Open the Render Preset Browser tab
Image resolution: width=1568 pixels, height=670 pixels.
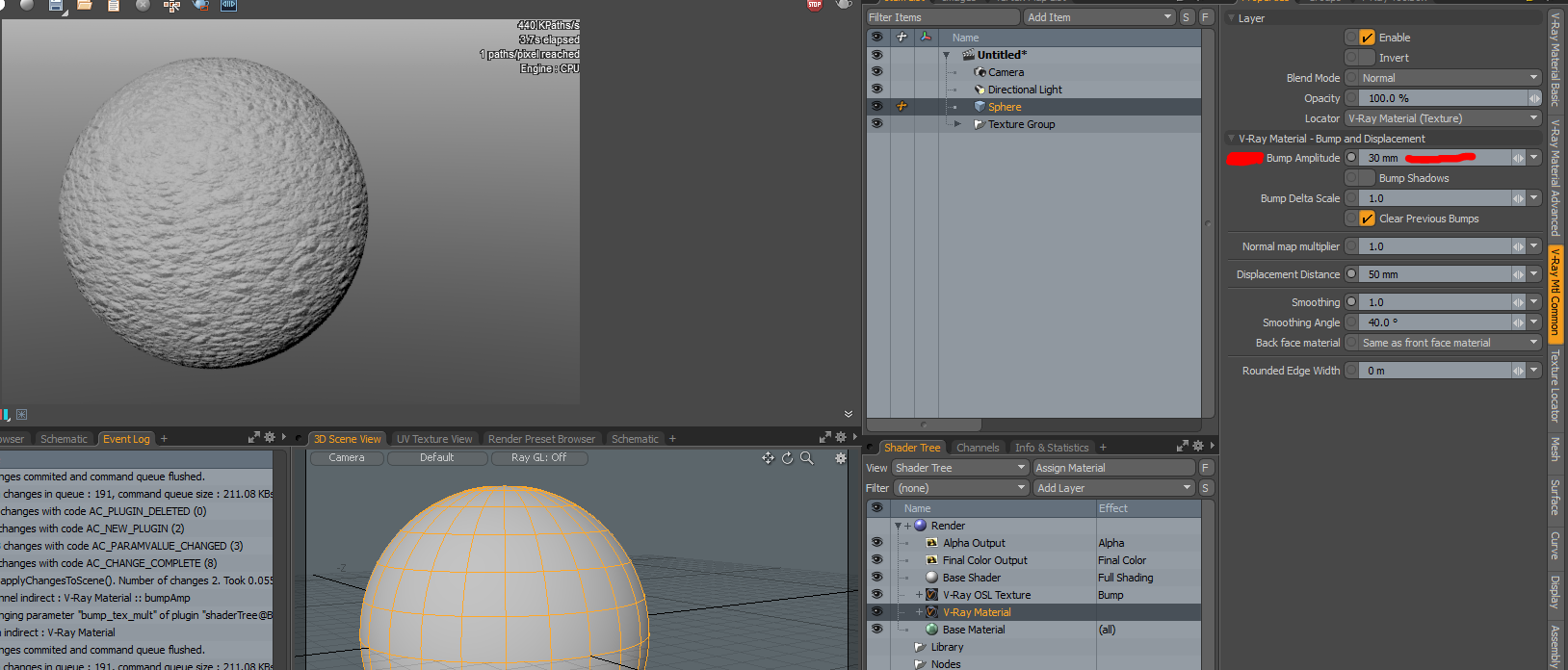coord(541,439)
